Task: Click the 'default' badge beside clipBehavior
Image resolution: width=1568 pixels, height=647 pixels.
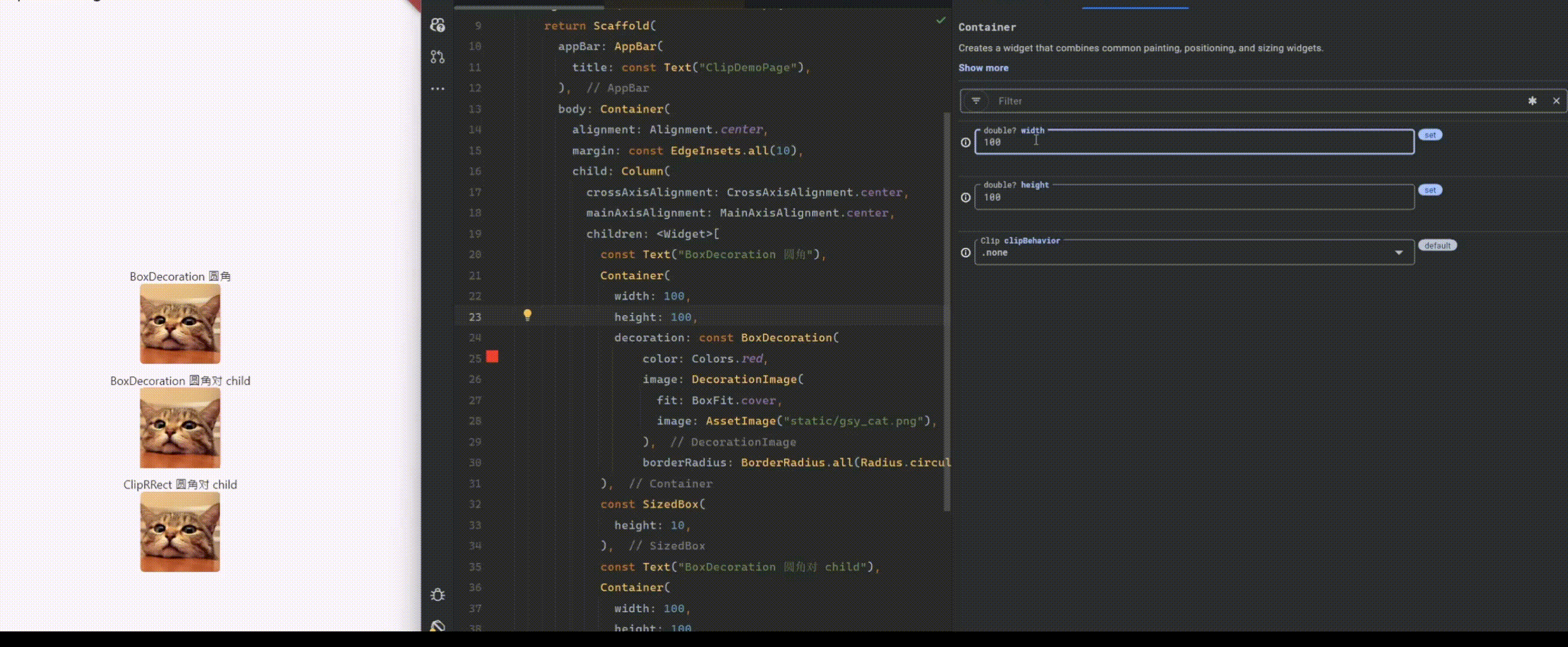Action: point(1437,245)
